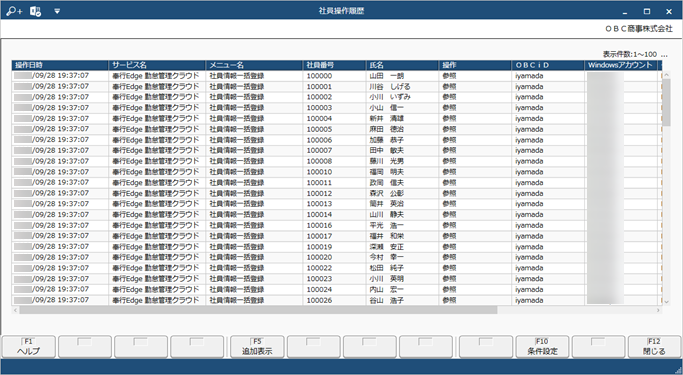Click the name cell 川谷 しげる
Viewport: 683px width, 375px height.
click(x=402, y=87)
